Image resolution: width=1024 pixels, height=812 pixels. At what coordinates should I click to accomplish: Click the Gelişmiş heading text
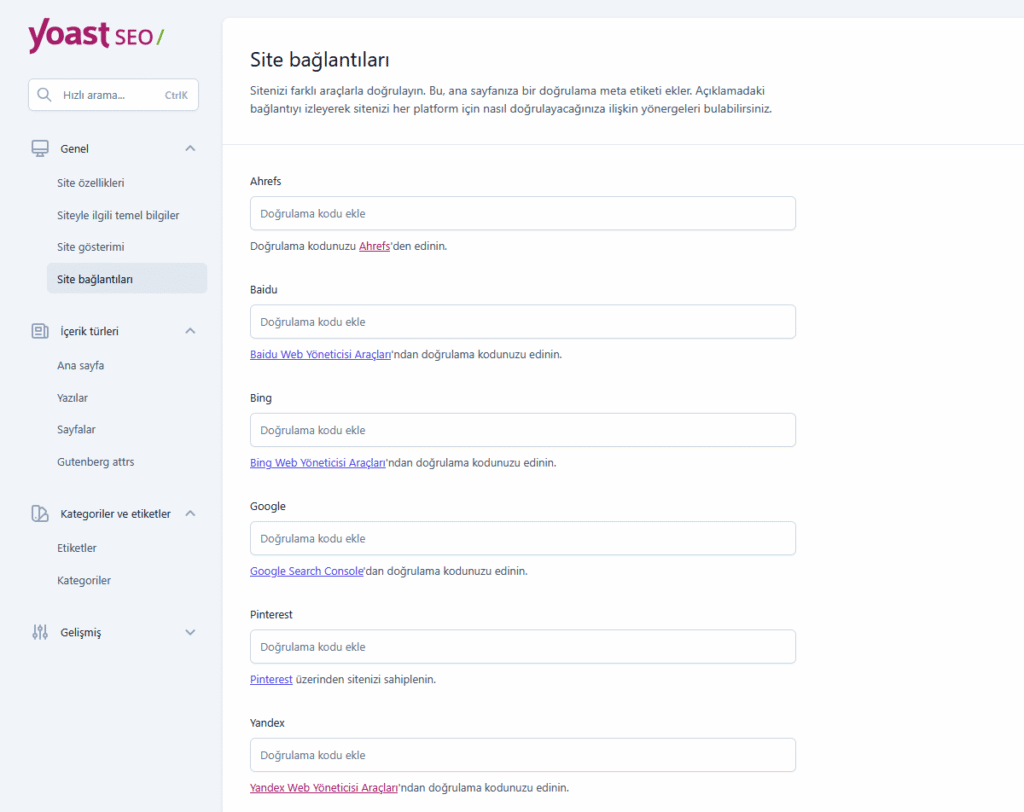[81, 632]
